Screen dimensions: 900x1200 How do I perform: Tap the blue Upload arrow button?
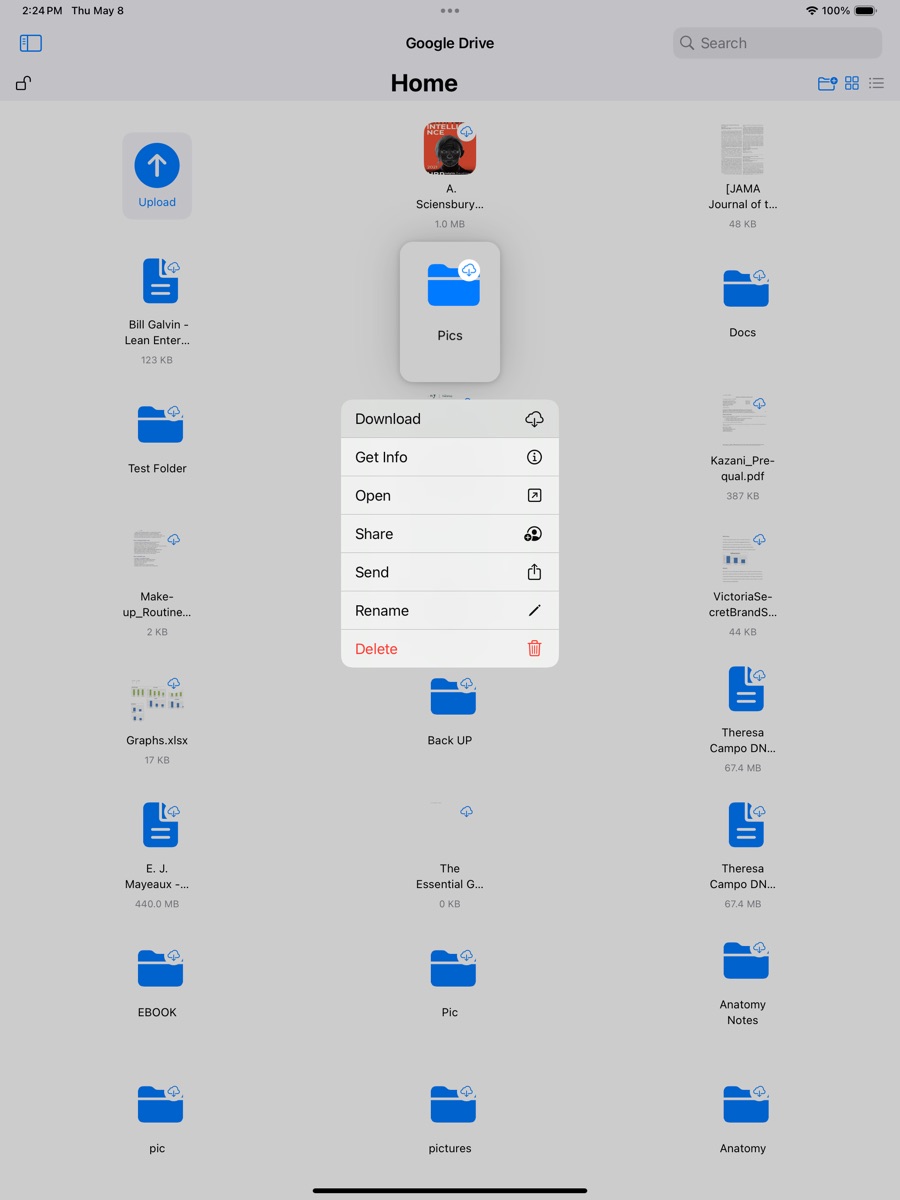157,166
